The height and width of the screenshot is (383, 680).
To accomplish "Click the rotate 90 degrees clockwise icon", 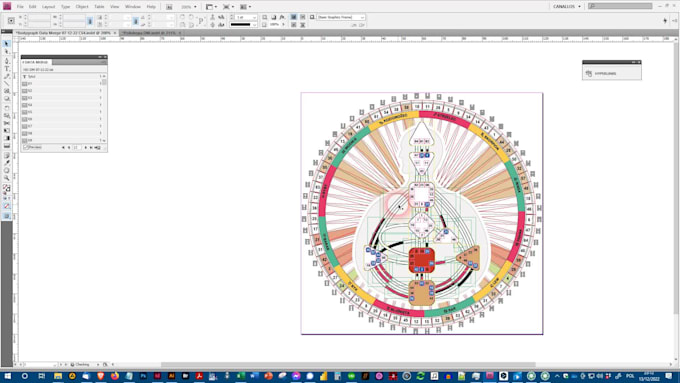I will (x=182, y=17).
